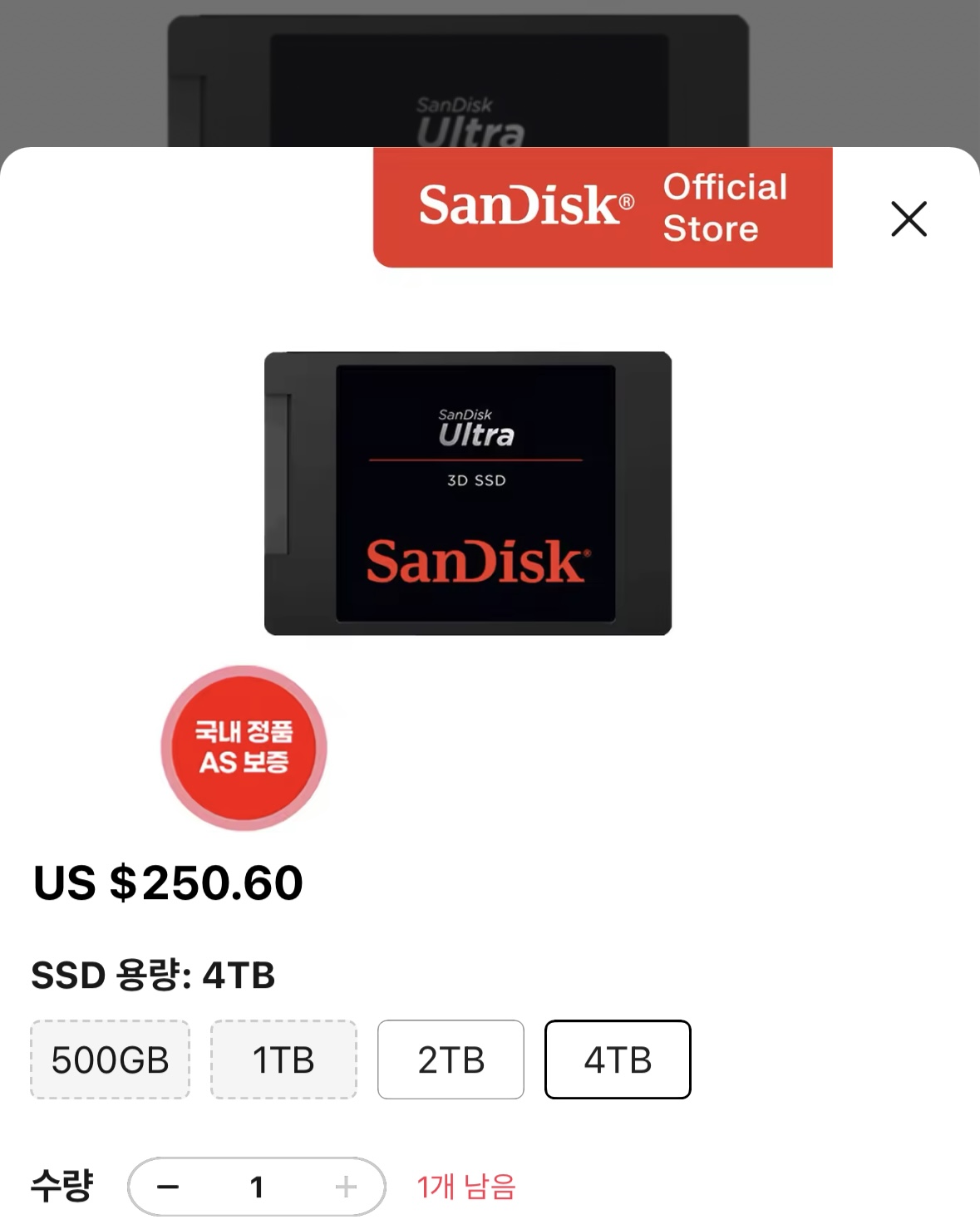Tap the SSD 용량: 4TB label

pos(153,975)
